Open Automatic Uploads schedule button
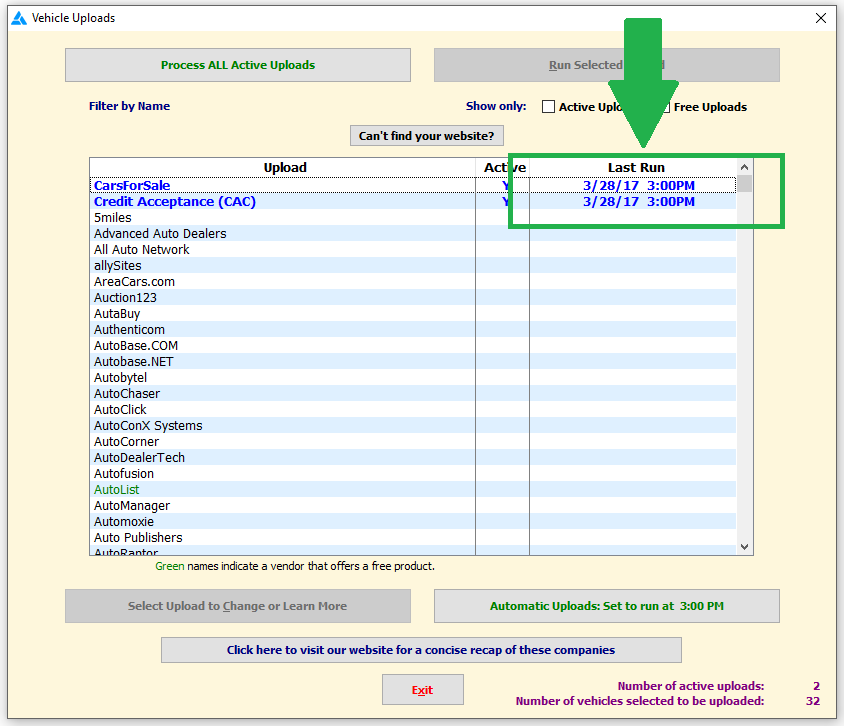Screen dimensions: 844x726 (x=607, y=606)
